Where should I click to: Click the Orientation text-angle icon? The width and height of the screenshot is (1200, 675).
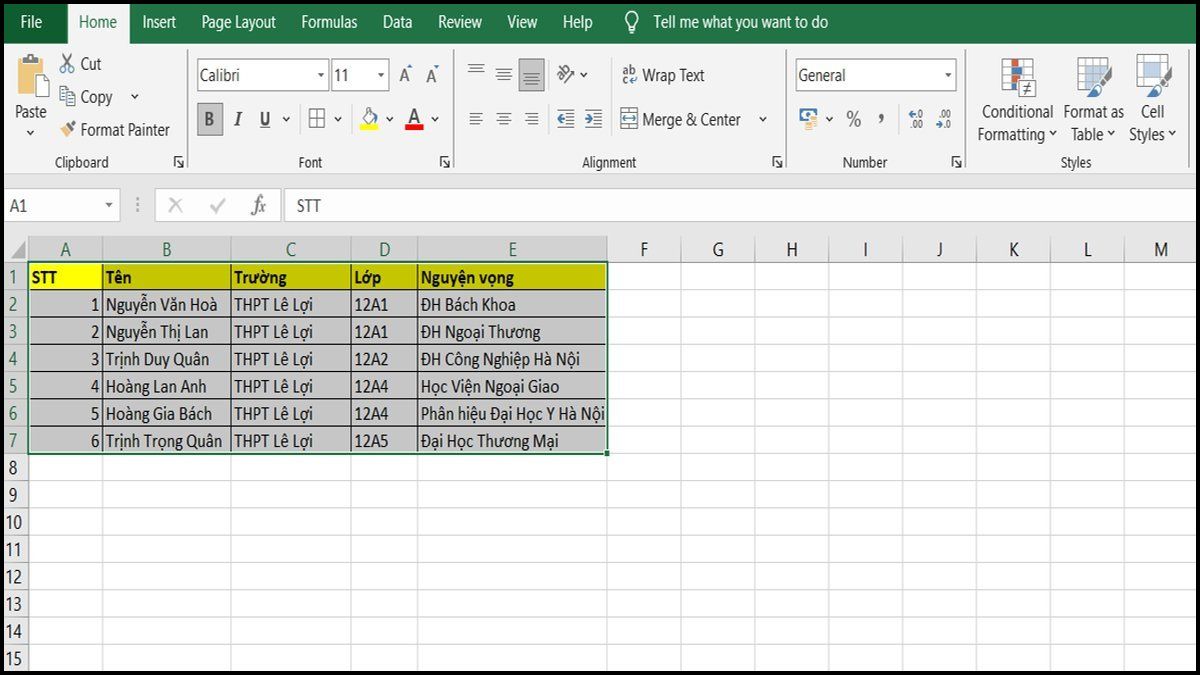pyautogui.click(x=567, y=74)
